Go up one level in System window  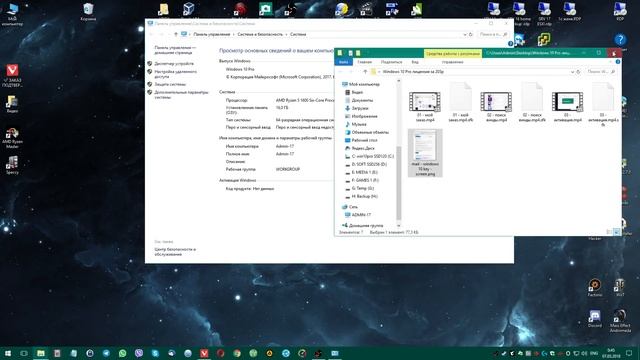[176, 34]
